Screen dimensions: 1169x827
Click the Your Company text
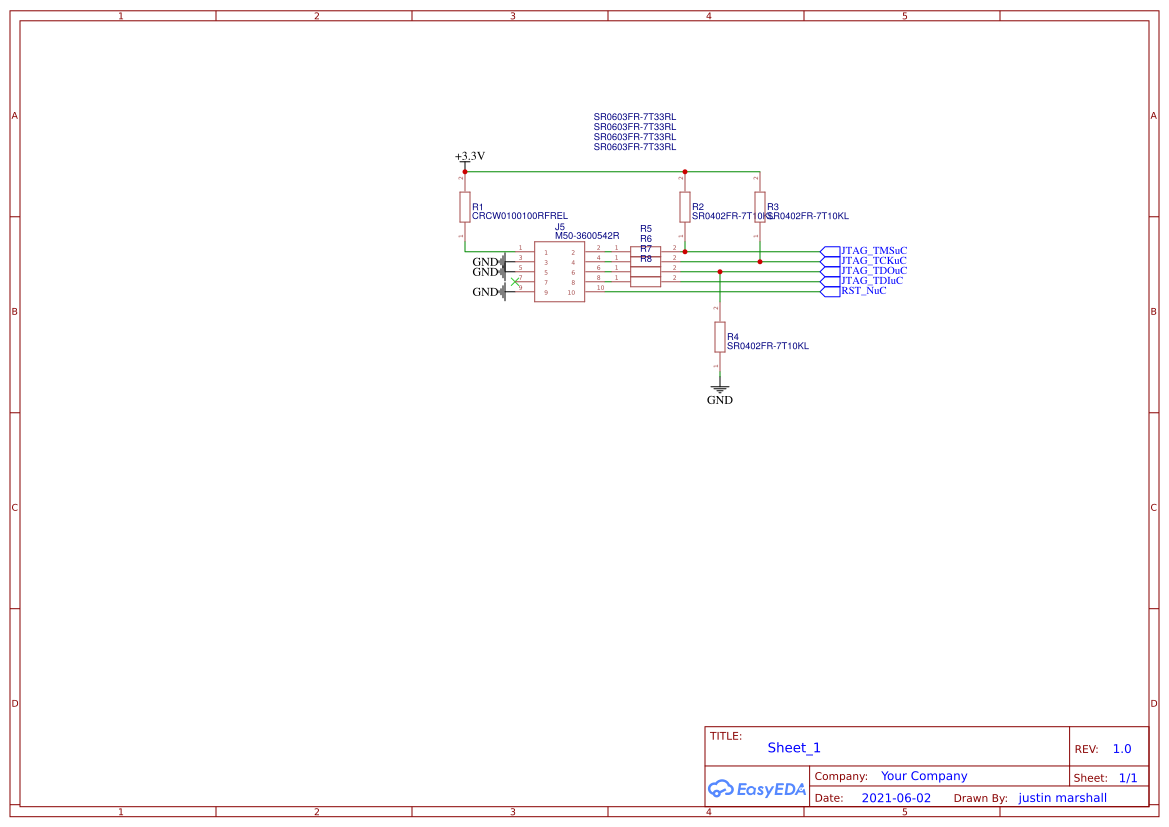[x=923, y=776]
